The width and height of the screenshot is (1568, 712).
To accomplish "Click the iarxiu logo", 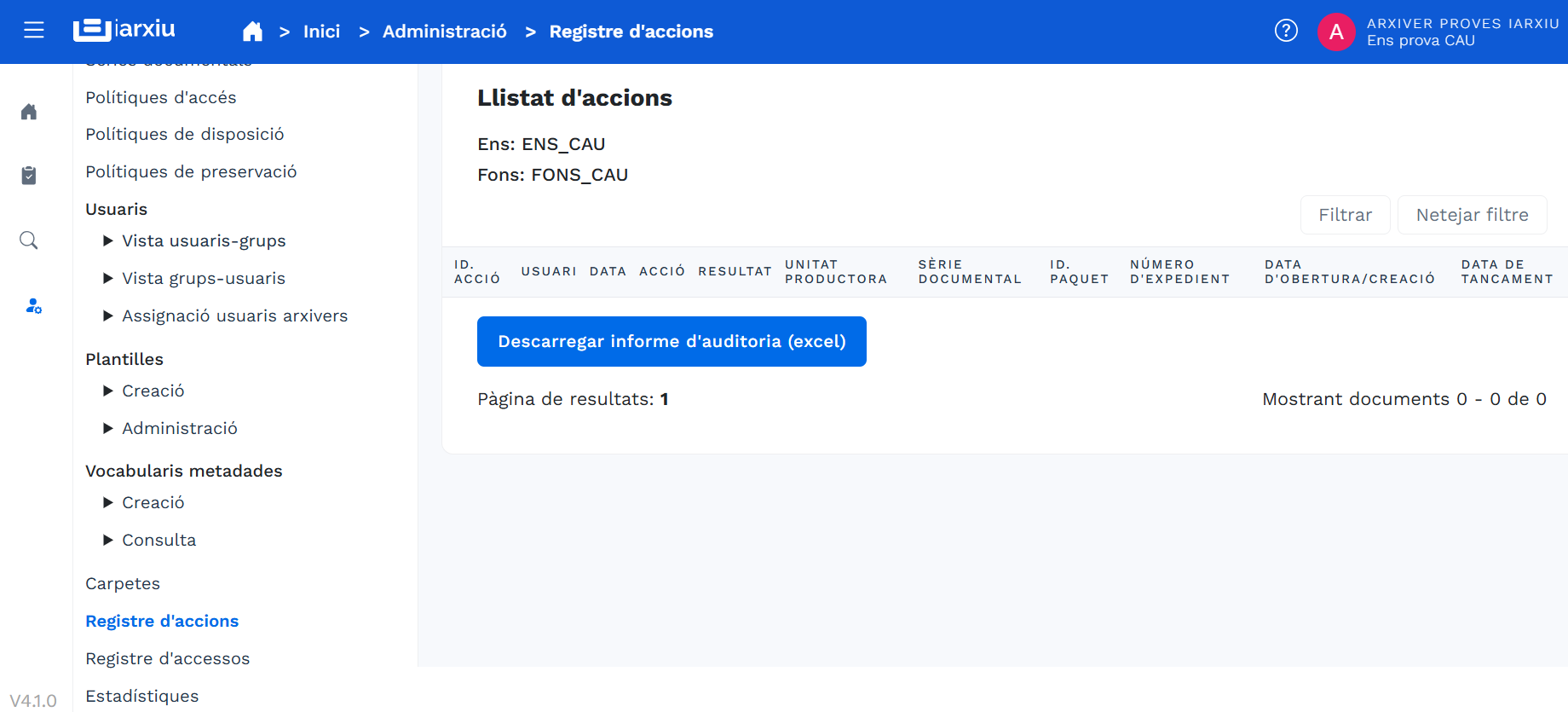I will coord(124,30).
